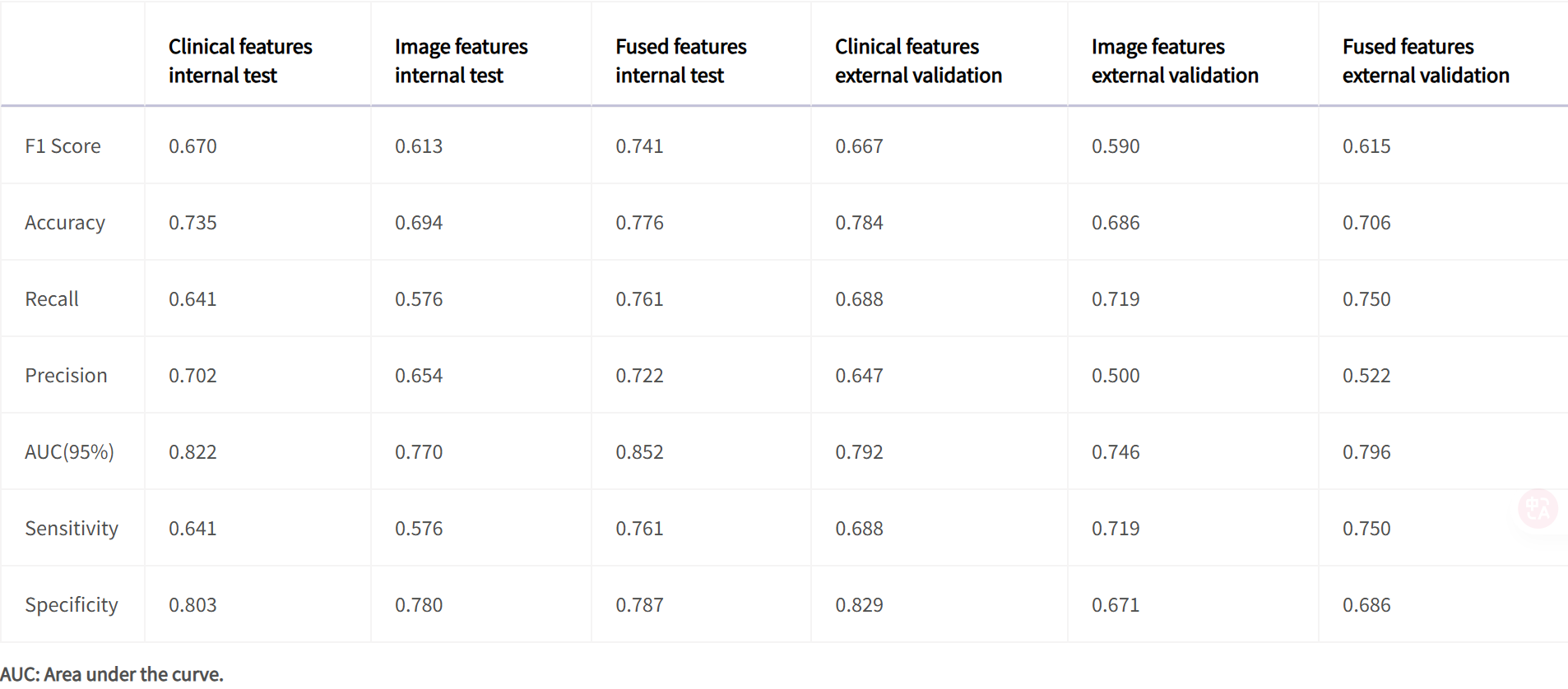1568x689 pixels.
Task: Click the Fused features external validation header
Action: (x=1426, y=61)
